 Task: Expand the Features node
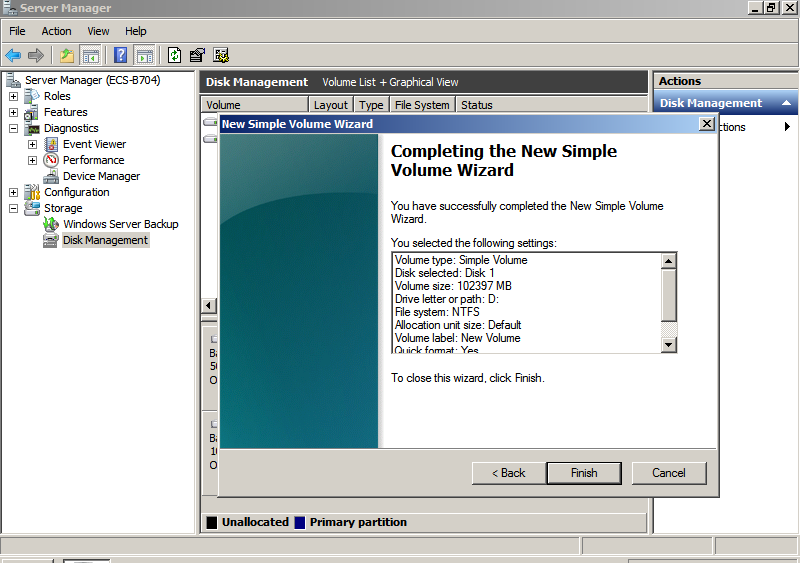14,112
